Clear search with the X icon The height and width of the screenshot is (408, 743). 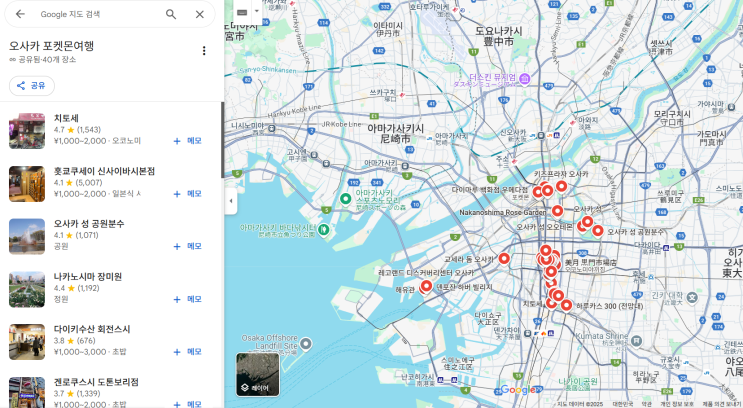coord(199,14)
